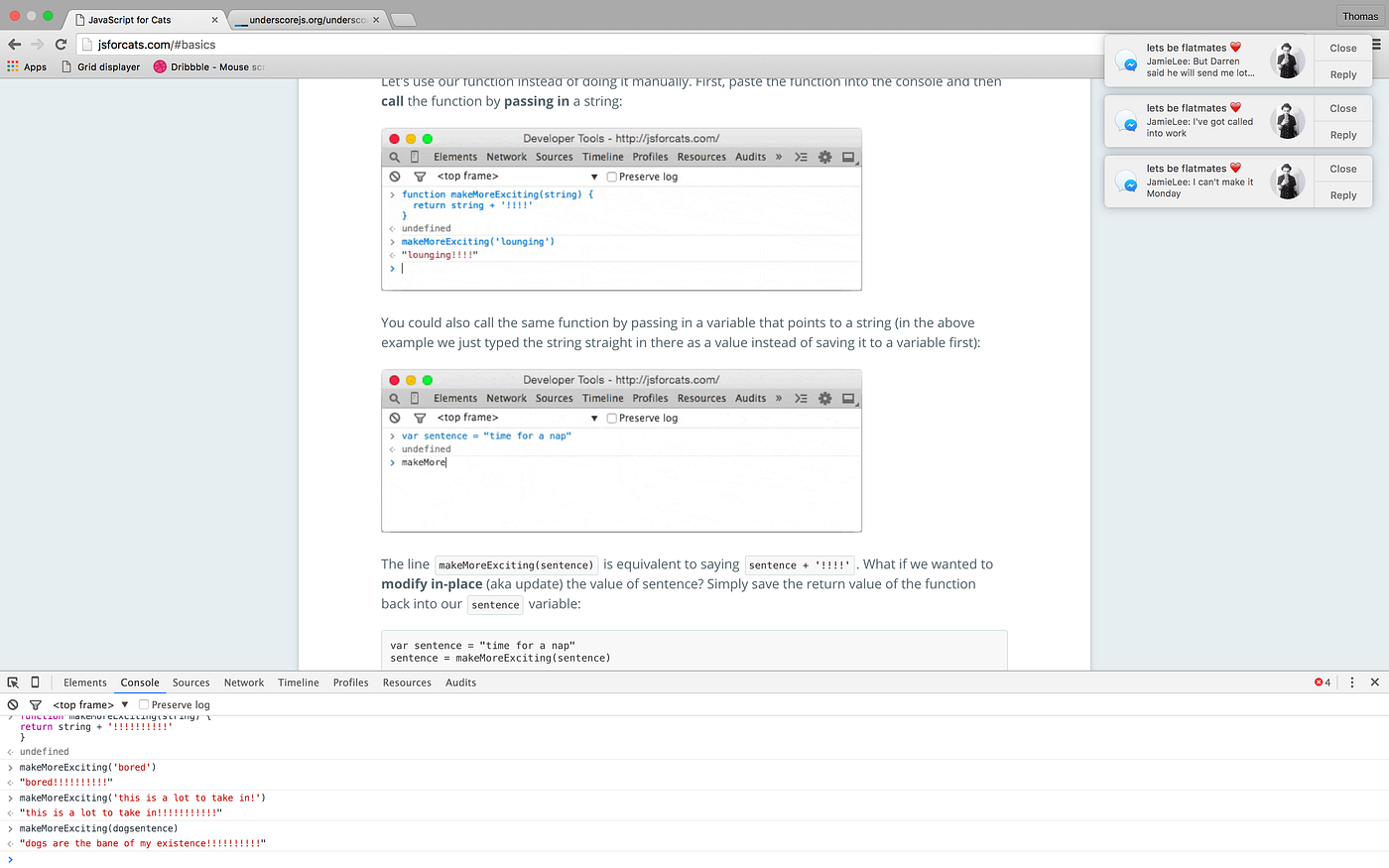Toggle device mode in DevTools

coord(34,682)
